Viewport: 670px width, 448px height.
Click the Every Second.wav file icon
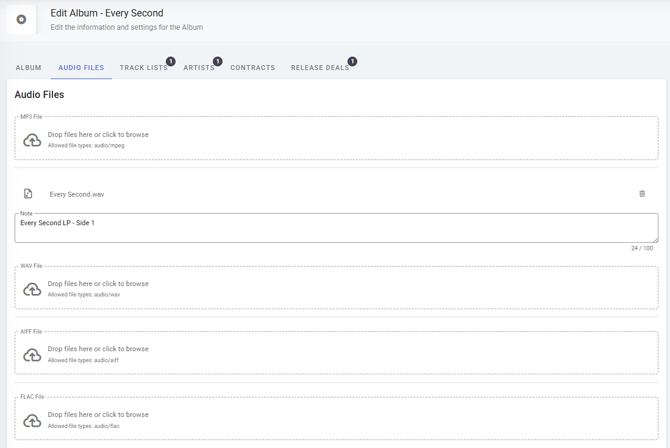[28, 194]
